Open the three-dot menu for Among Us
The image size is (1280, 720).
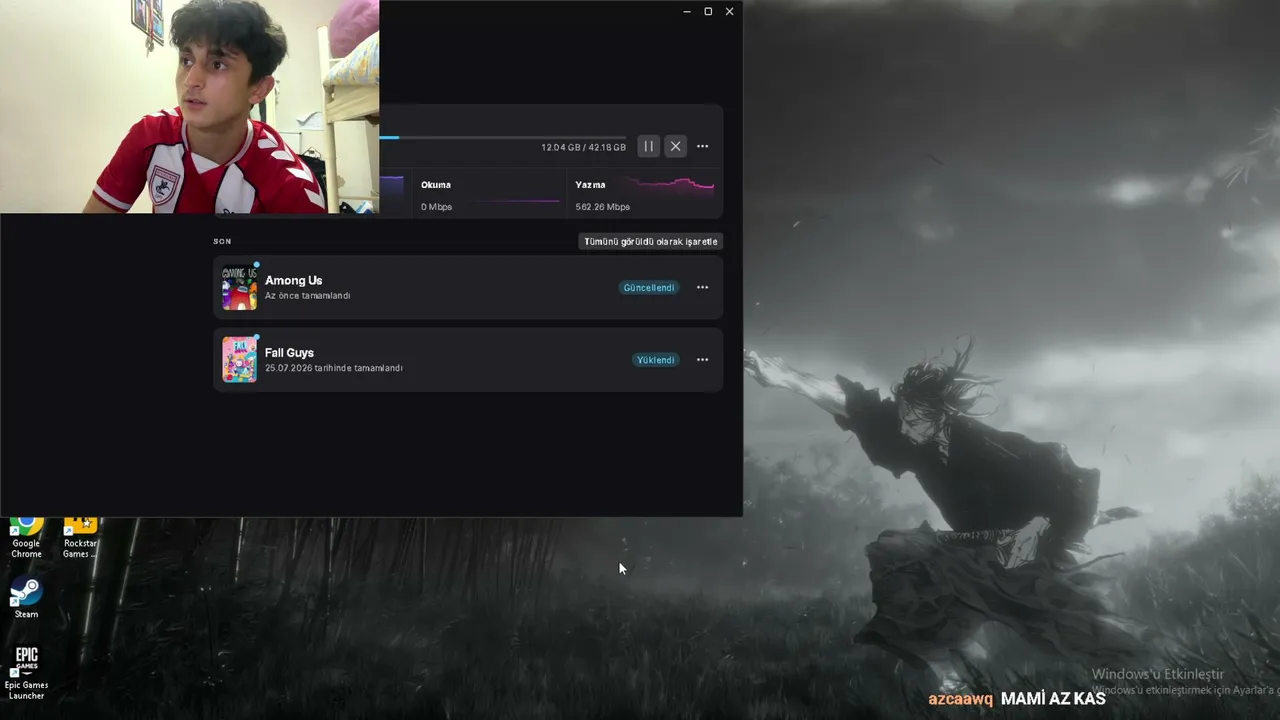tap(702, 287)
